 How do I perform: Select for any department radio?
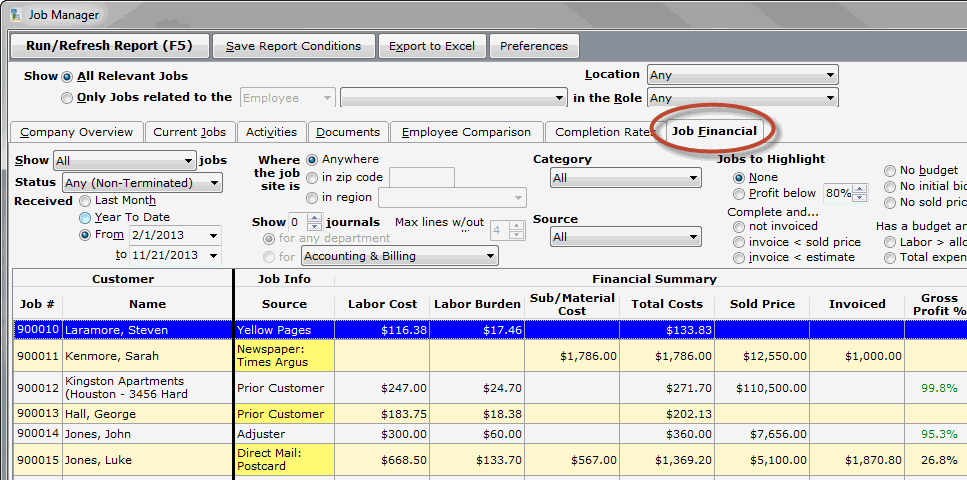(269, 239)
